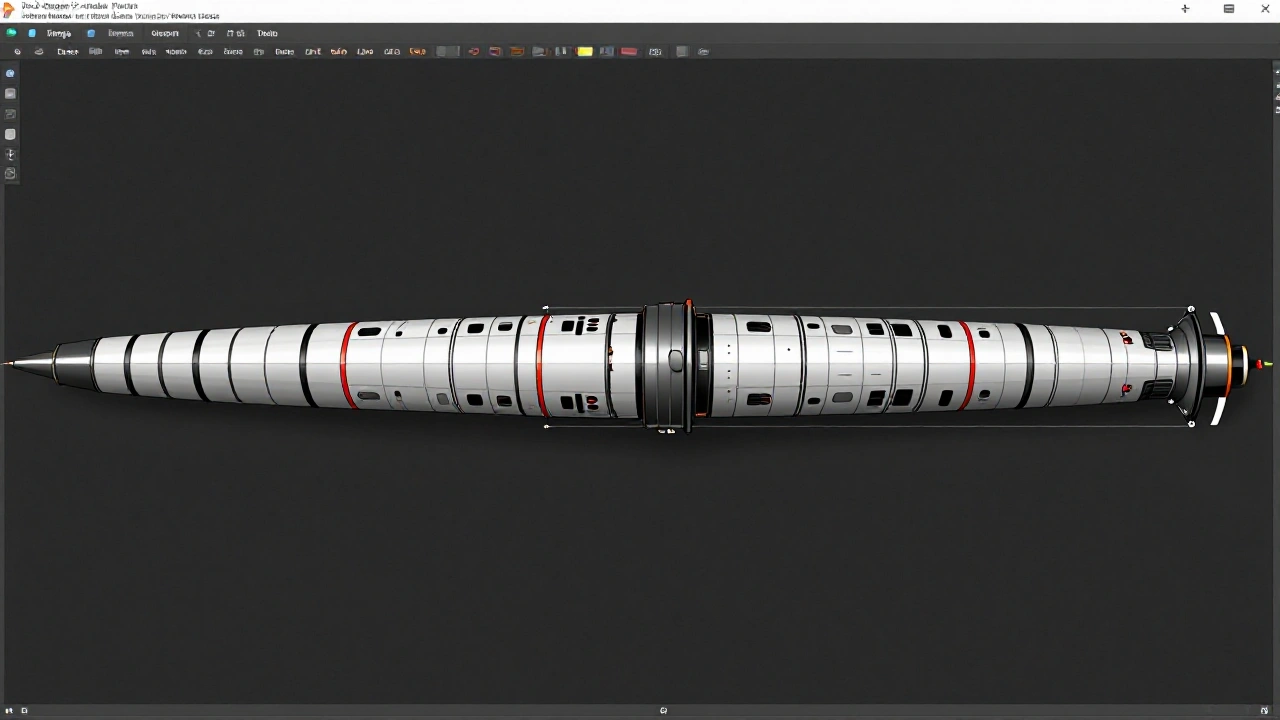The width and height of the screenshot is (1280, 720).
Task: Click the orange application logo in the title bar
Action: 9,10
